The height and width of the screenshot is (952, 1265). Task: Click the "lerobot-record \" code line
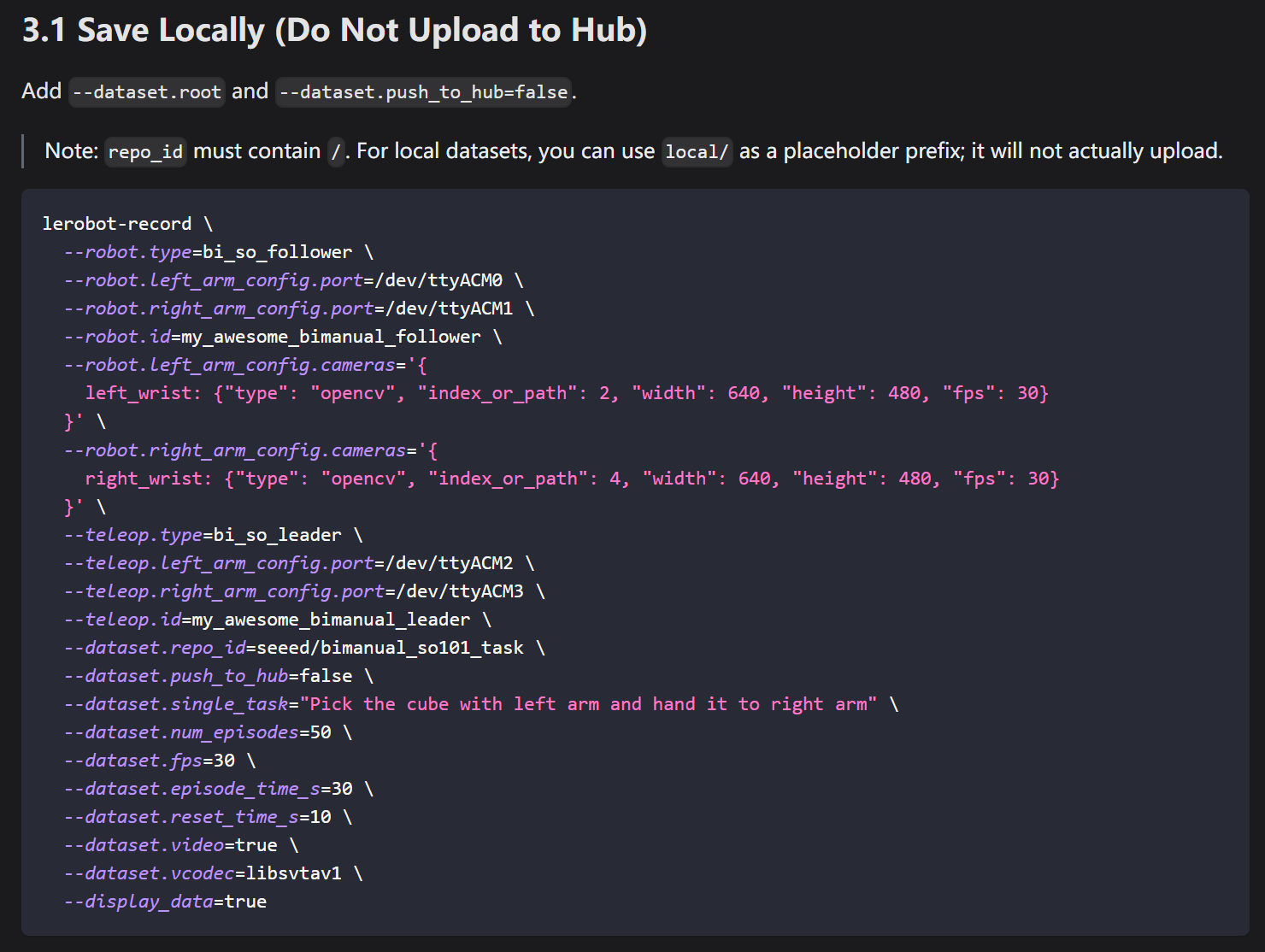pos(127,224)
